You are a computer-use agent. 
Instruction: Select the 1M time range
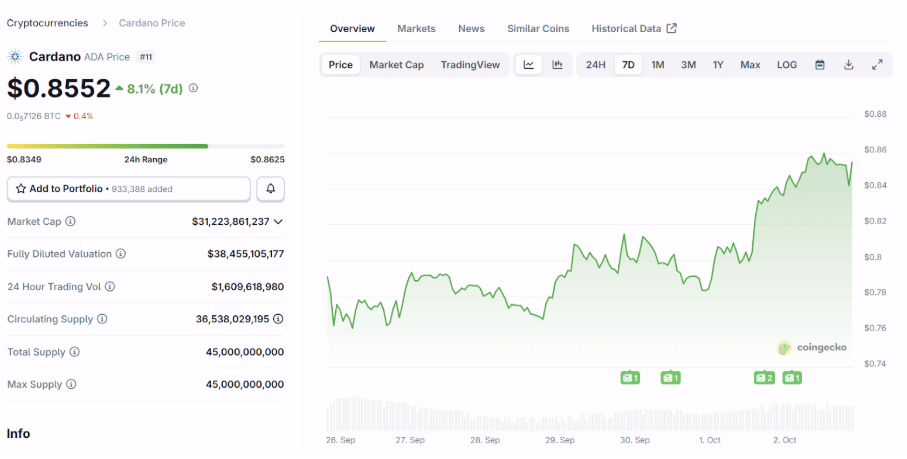click(658, 65)
